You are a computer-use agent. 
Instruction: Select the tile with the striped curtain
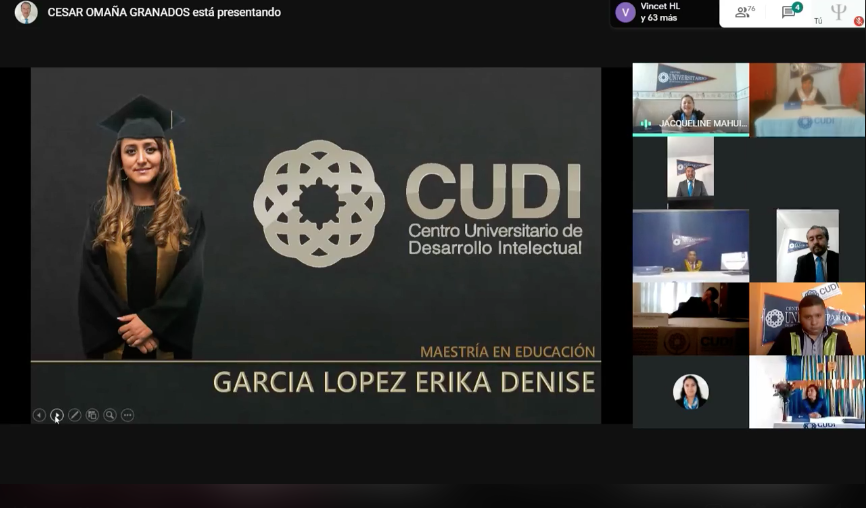coord(807,392)
